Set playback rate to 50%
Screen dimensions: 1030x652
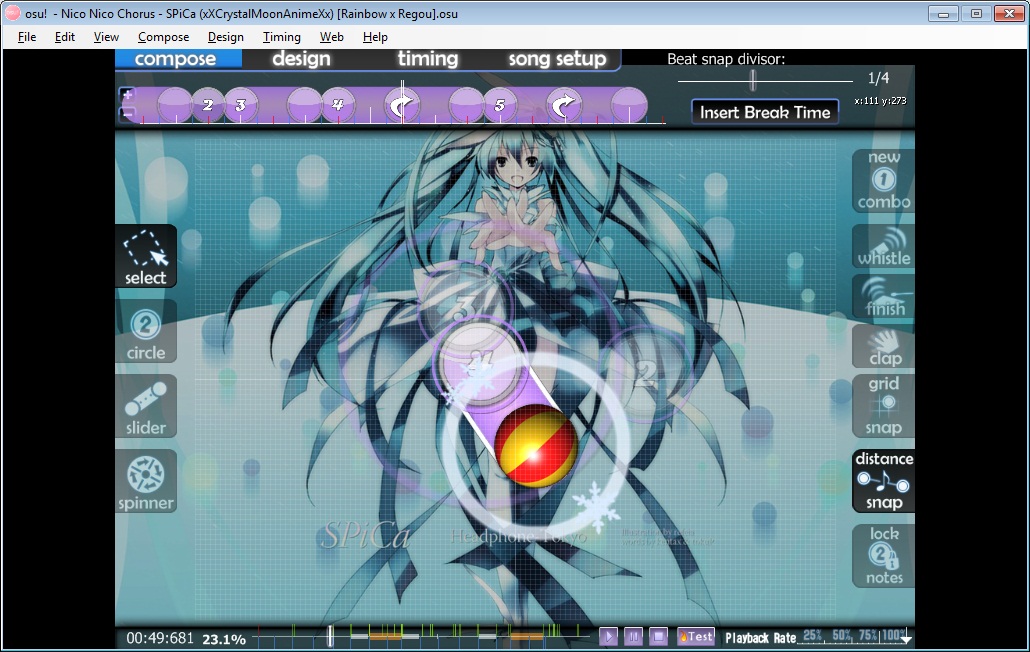841,635
